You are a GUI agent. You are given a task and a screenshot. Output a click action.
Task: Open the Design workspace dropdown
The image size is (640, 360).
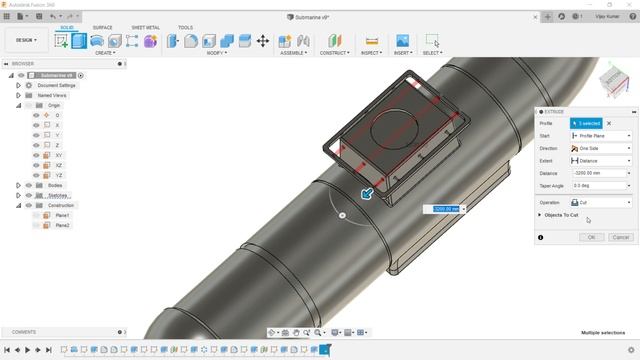(26, 40)
